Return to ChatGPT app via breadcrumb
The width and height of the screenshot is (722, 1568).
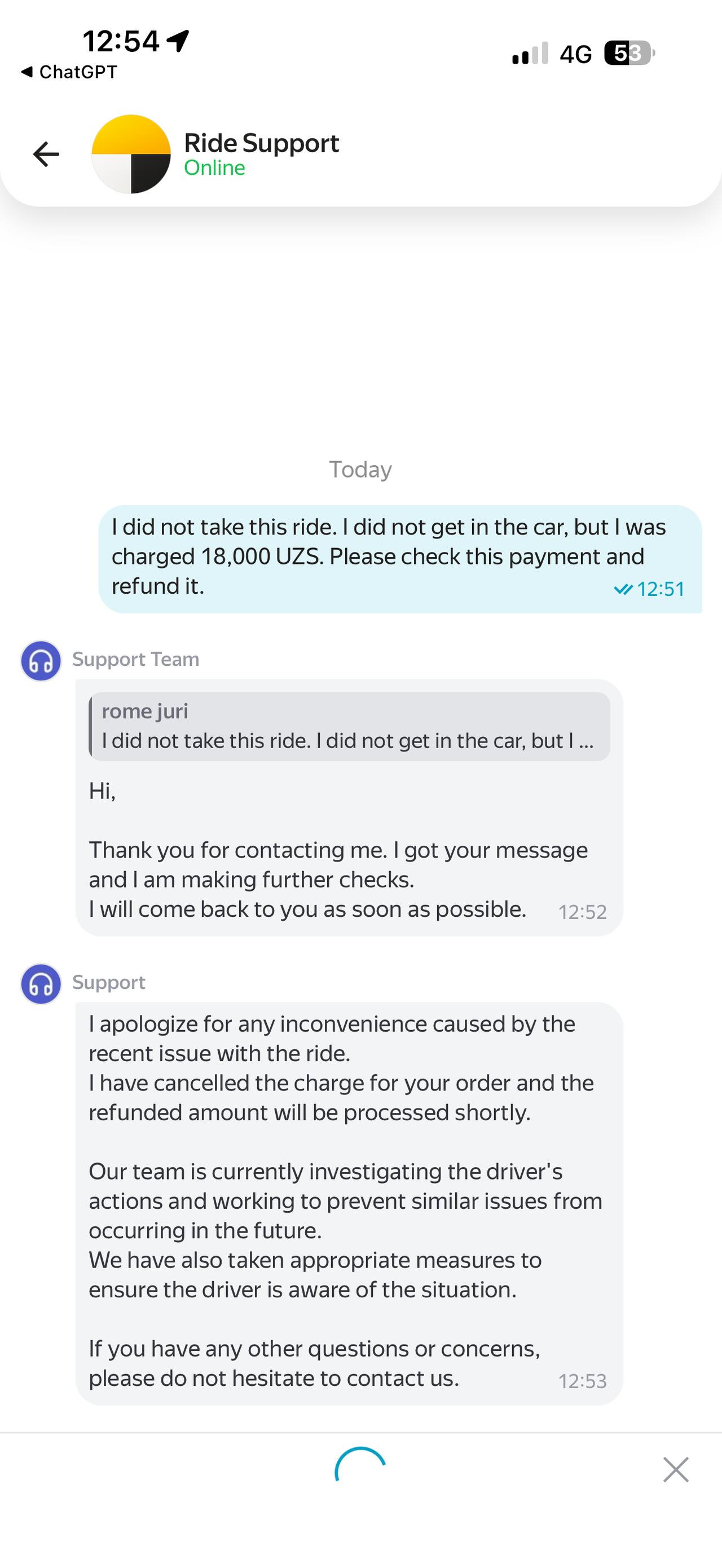69,72
